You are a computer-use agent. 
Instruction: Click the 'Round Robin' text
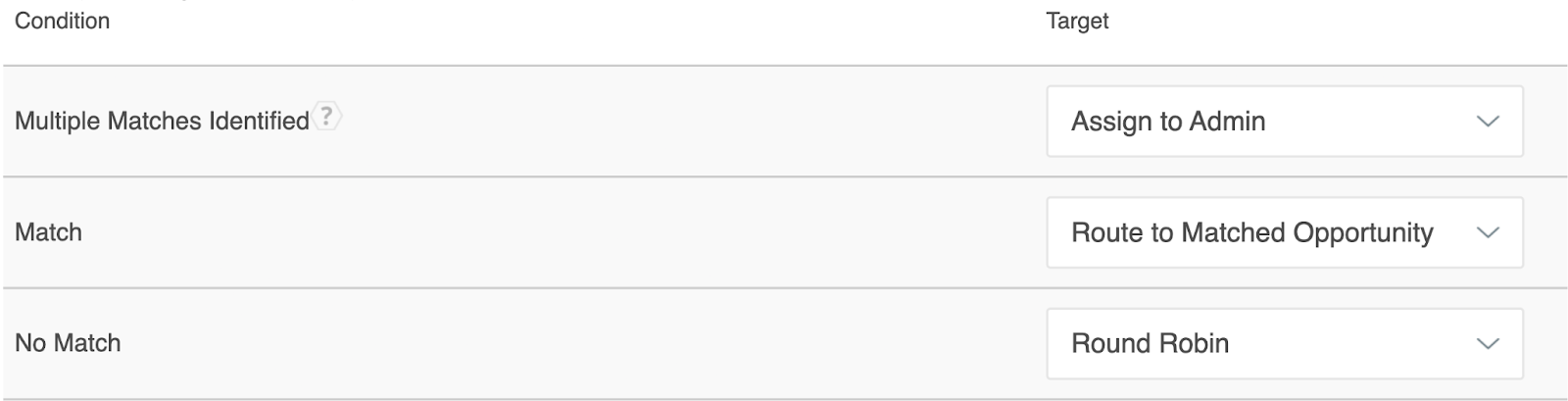tap(1150, 343)
